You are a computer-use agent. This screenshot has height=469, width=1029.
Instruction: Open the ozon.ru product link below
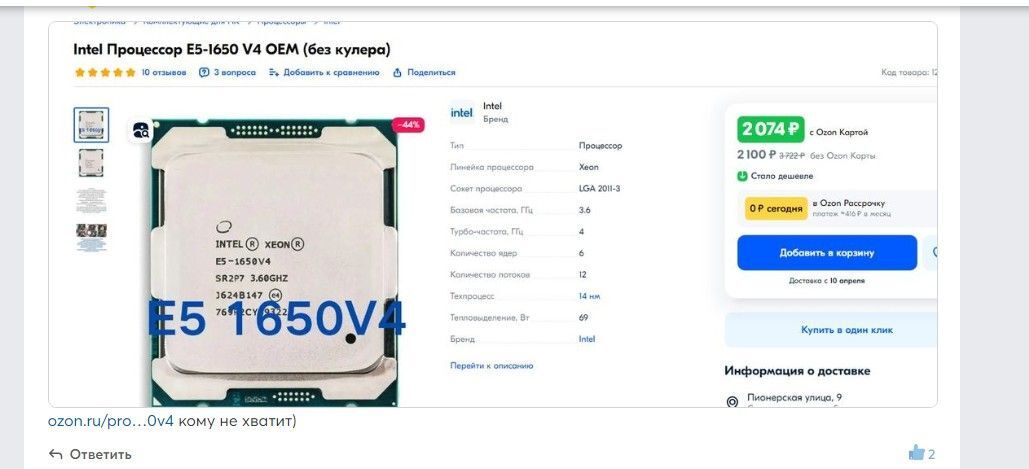click(x=111, y=421)
